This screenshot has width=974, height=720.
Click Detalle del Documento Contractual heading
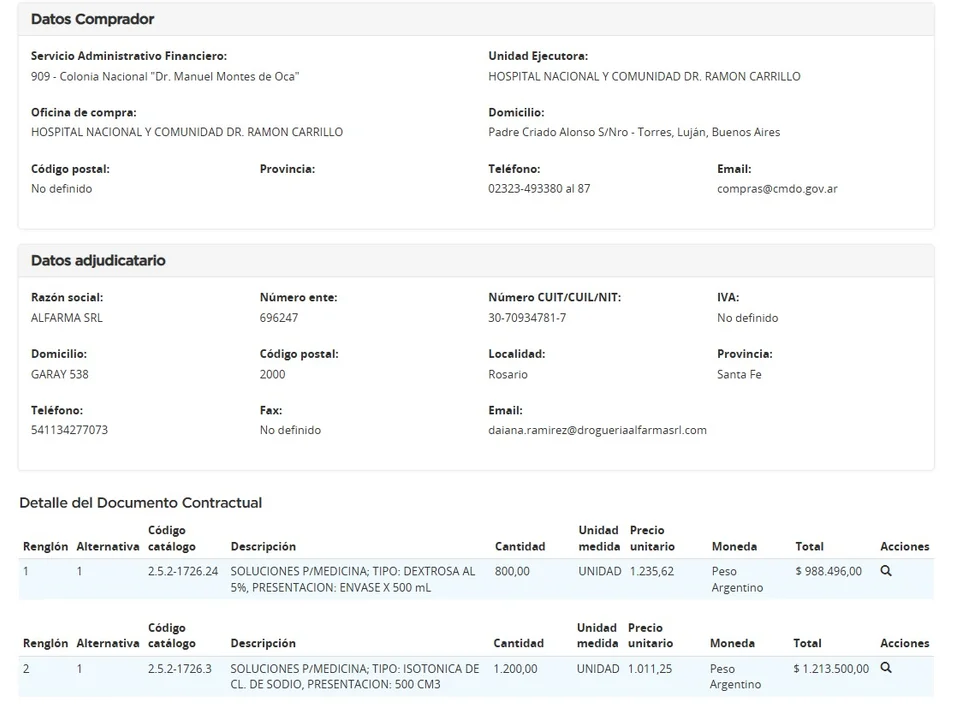(x=140, y=503)
